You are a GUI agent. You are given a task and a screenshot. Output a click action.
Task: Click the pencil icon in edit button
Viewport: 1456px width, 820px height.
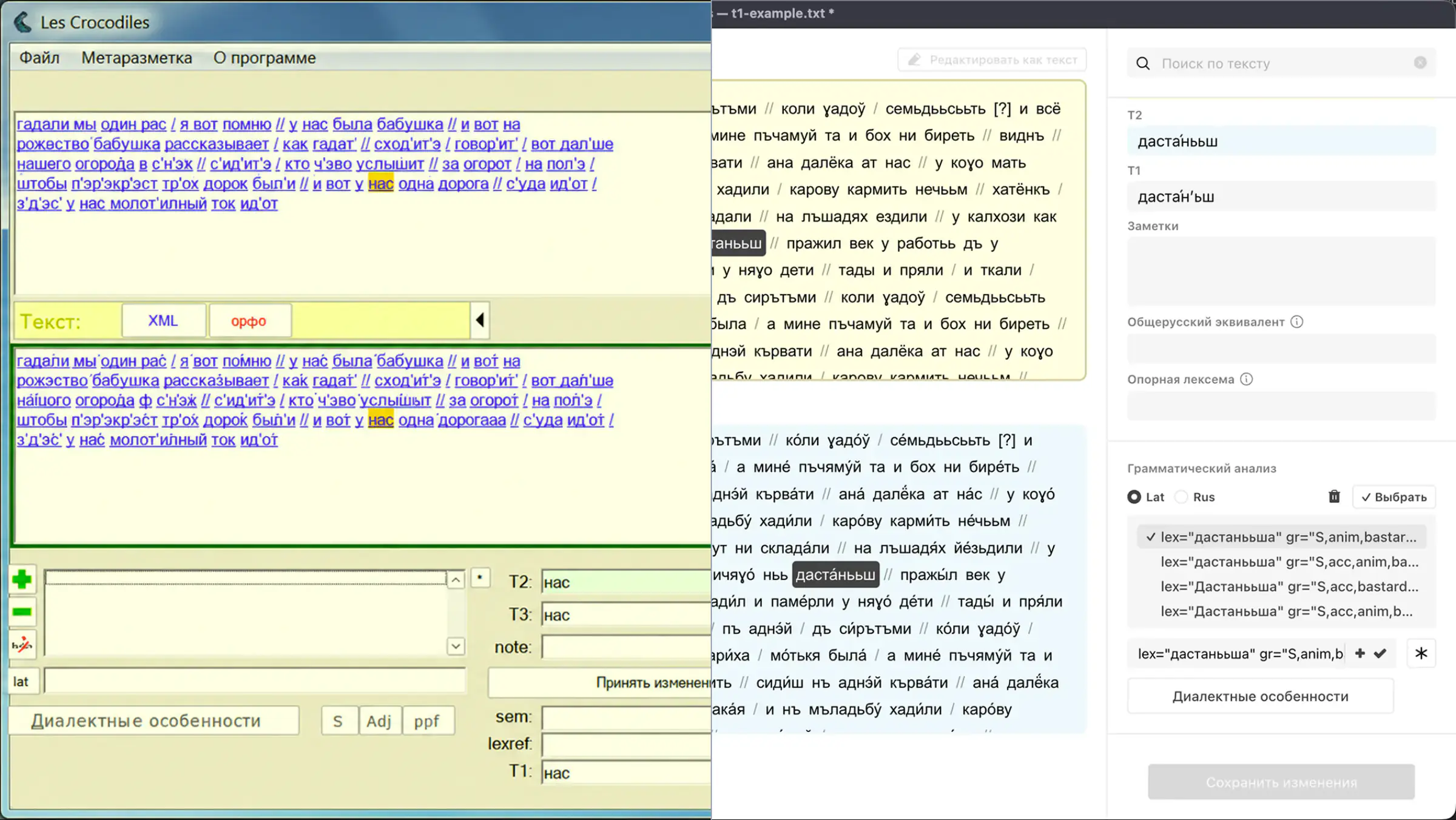[914, 59]
